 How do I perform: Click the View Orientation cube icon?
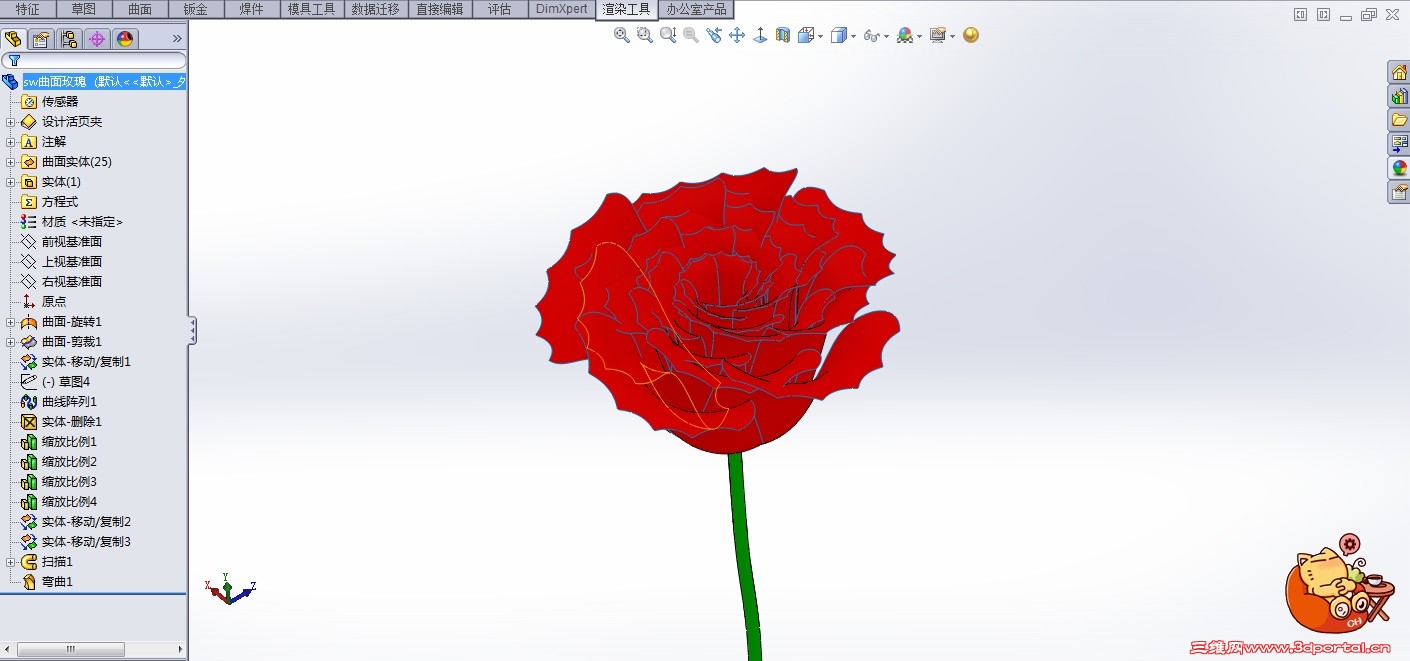pos(806,35)
